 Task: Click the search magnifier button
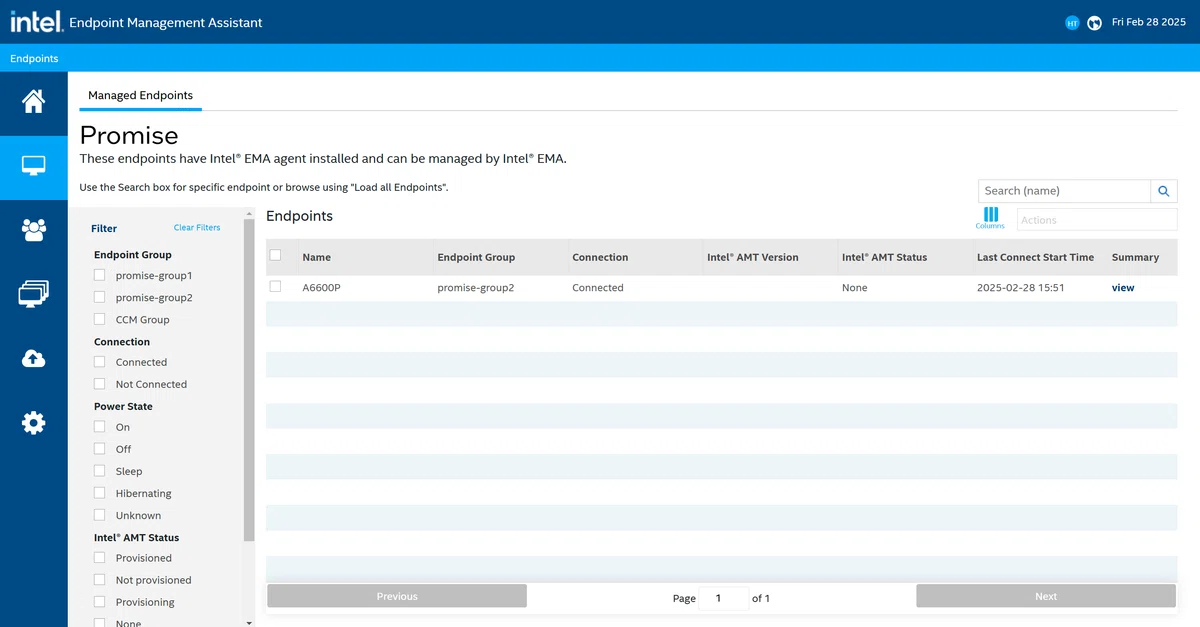coord(1164,191)
